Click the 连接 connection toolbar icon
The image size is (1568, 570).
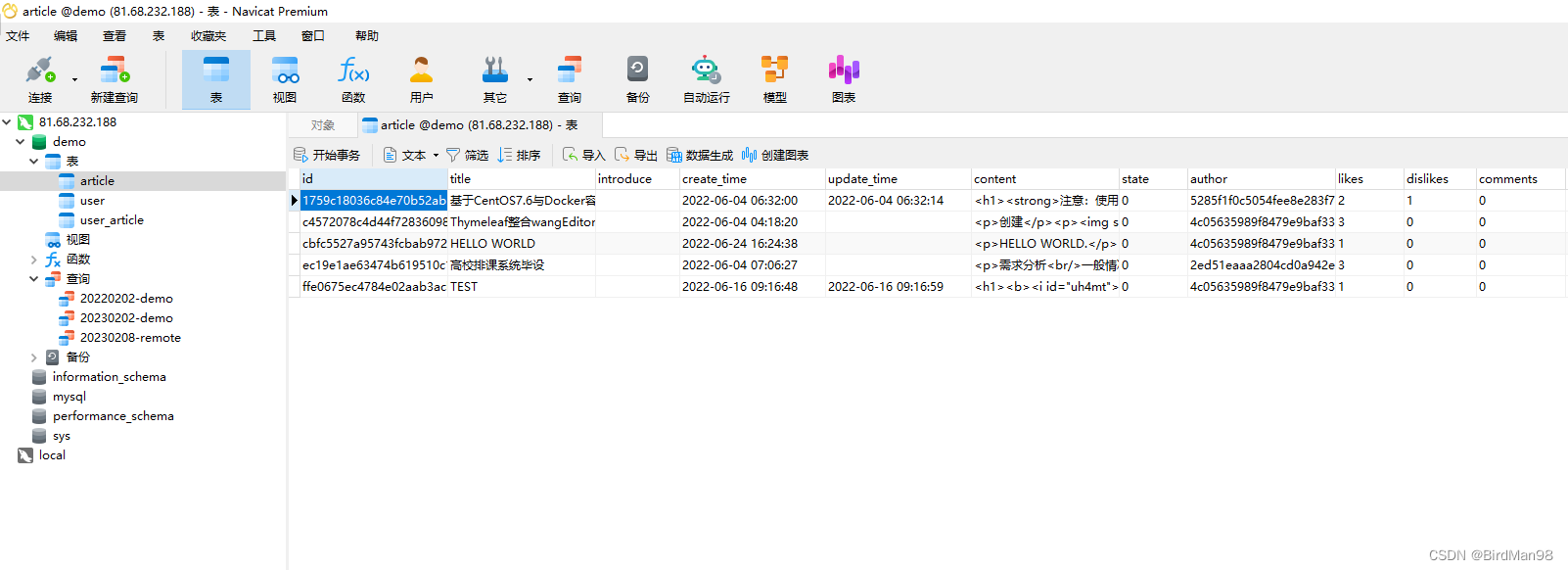40,79
